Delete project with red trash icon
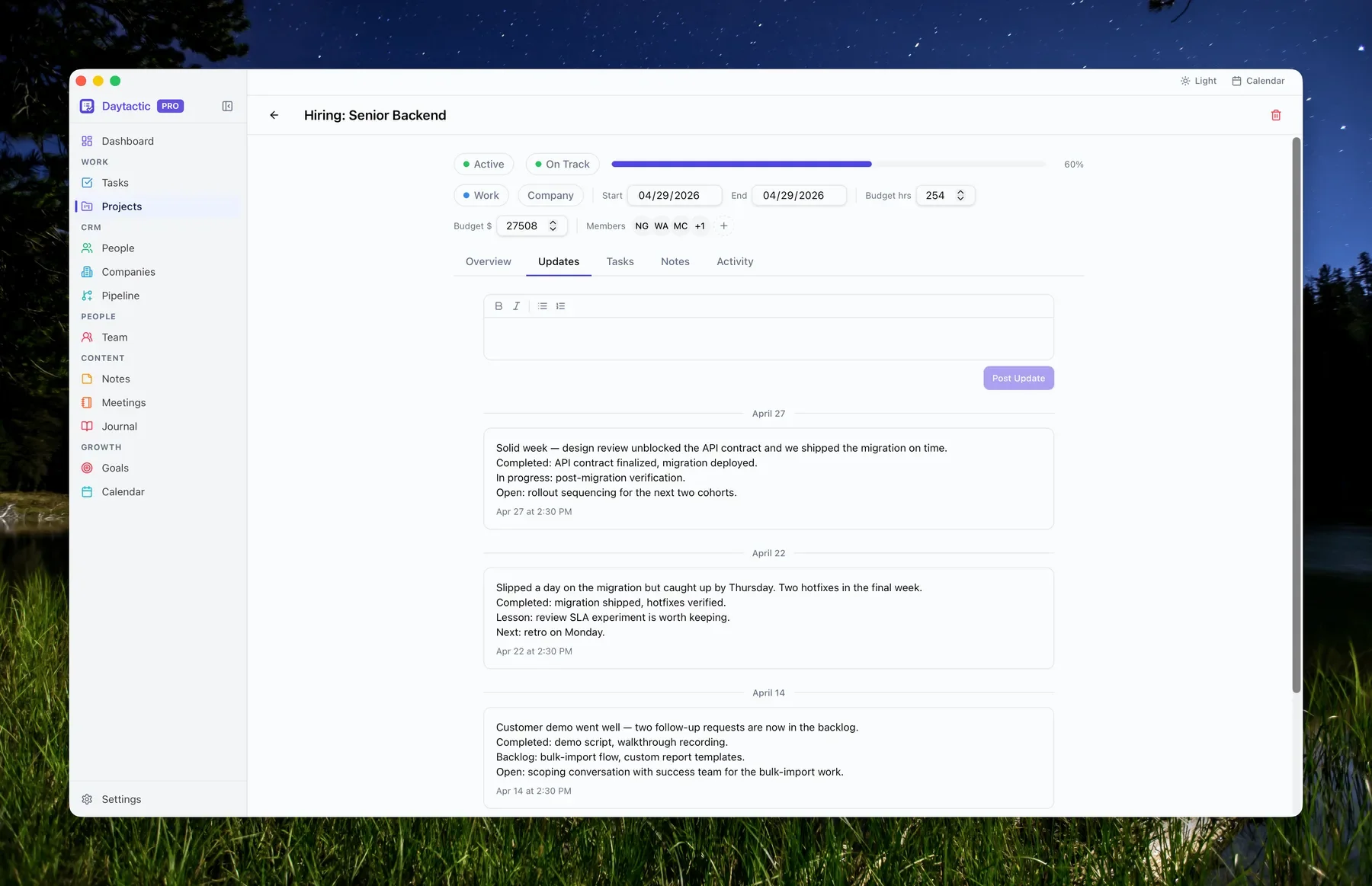Viewport: 1372px width, 886px height. click(1276, 115)
